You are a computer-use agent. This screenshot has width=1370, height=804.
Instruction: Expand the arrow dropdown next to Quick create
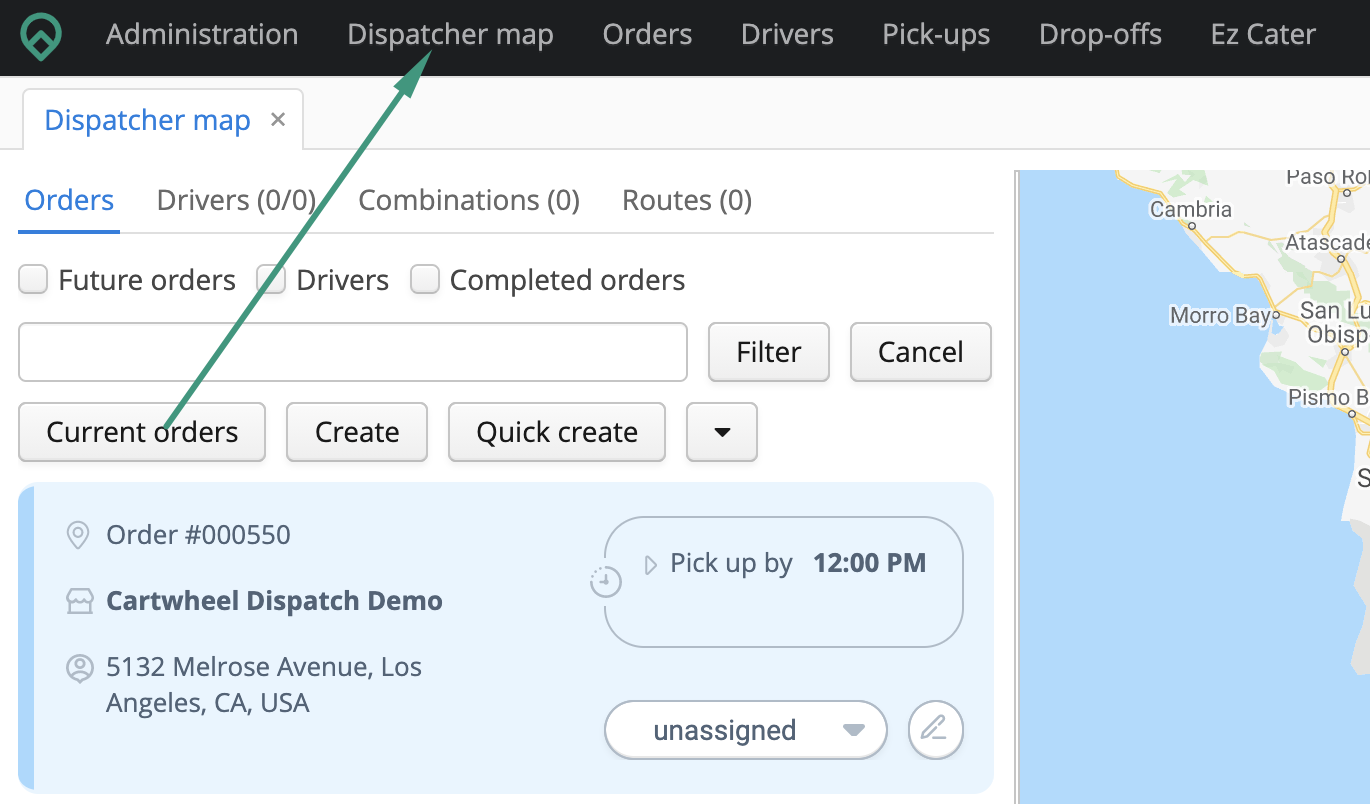pyautogui.click(x=721, y=432)
